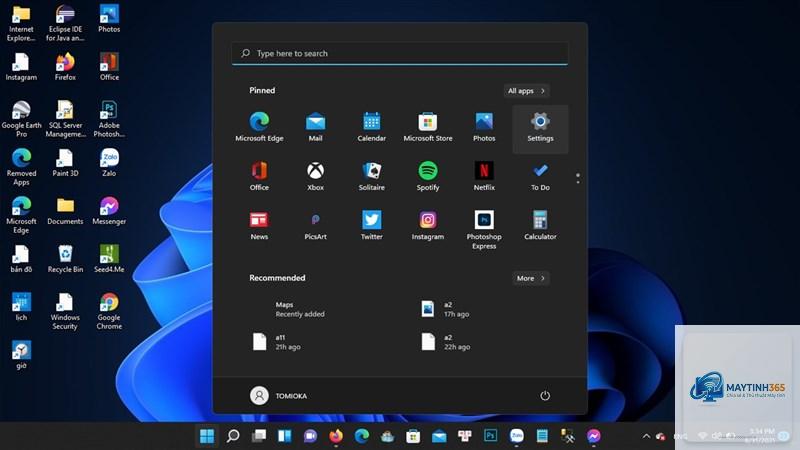Open Instagram in the pinned grid
The width and height of the screenshot is (800, 450).
click(428, 225)
